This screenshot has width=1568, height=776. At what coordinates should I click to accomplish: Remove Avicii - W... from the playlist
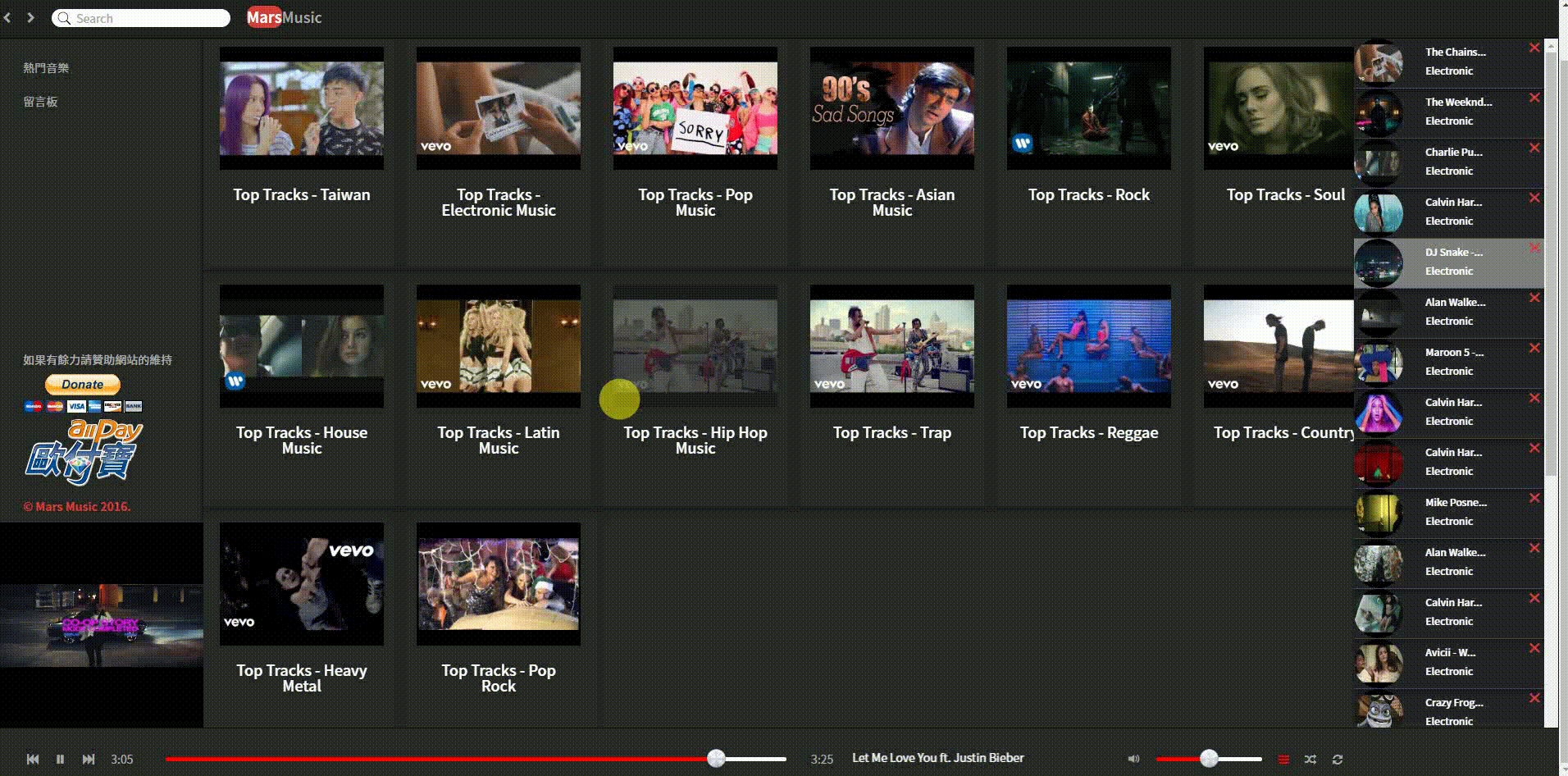tap(1534, 648)
